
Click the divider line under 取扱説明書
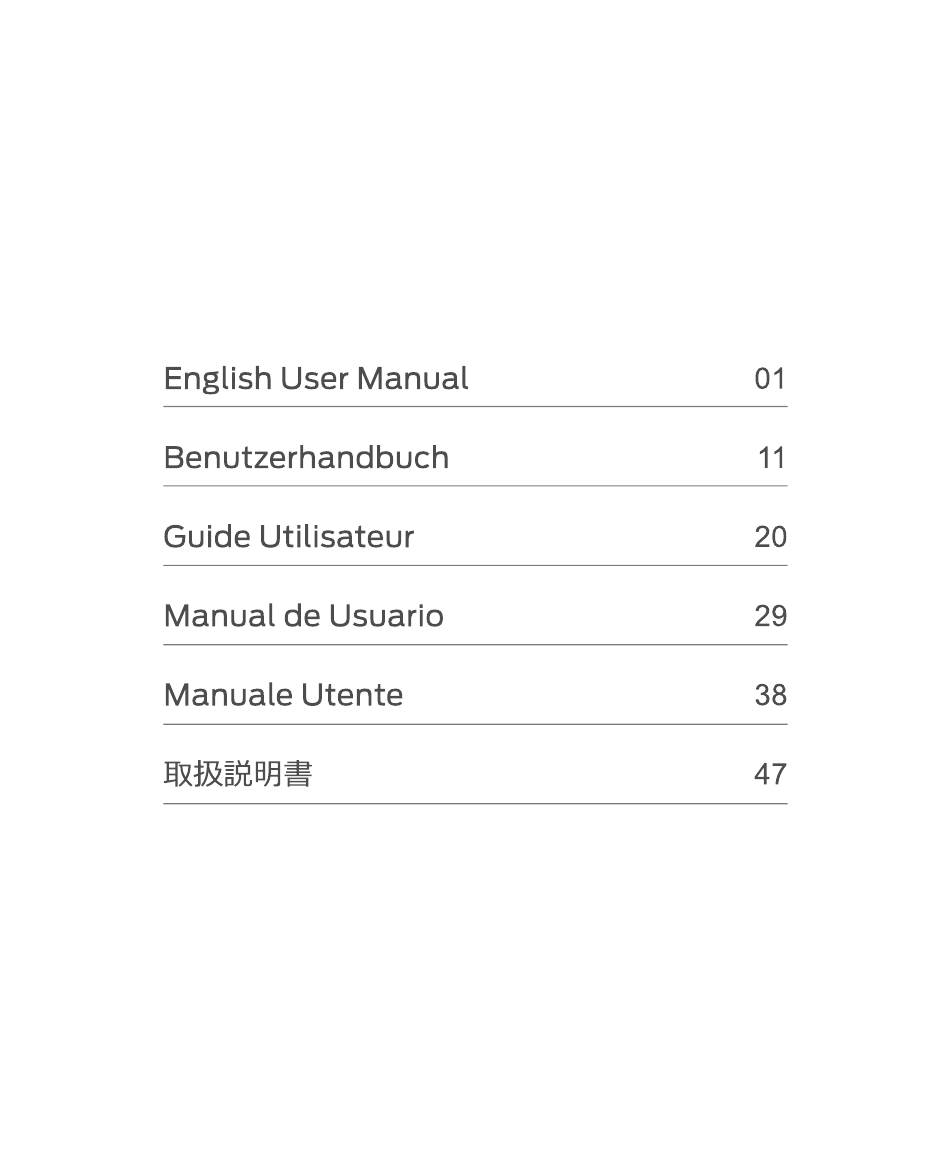click(x=475, y=804)
